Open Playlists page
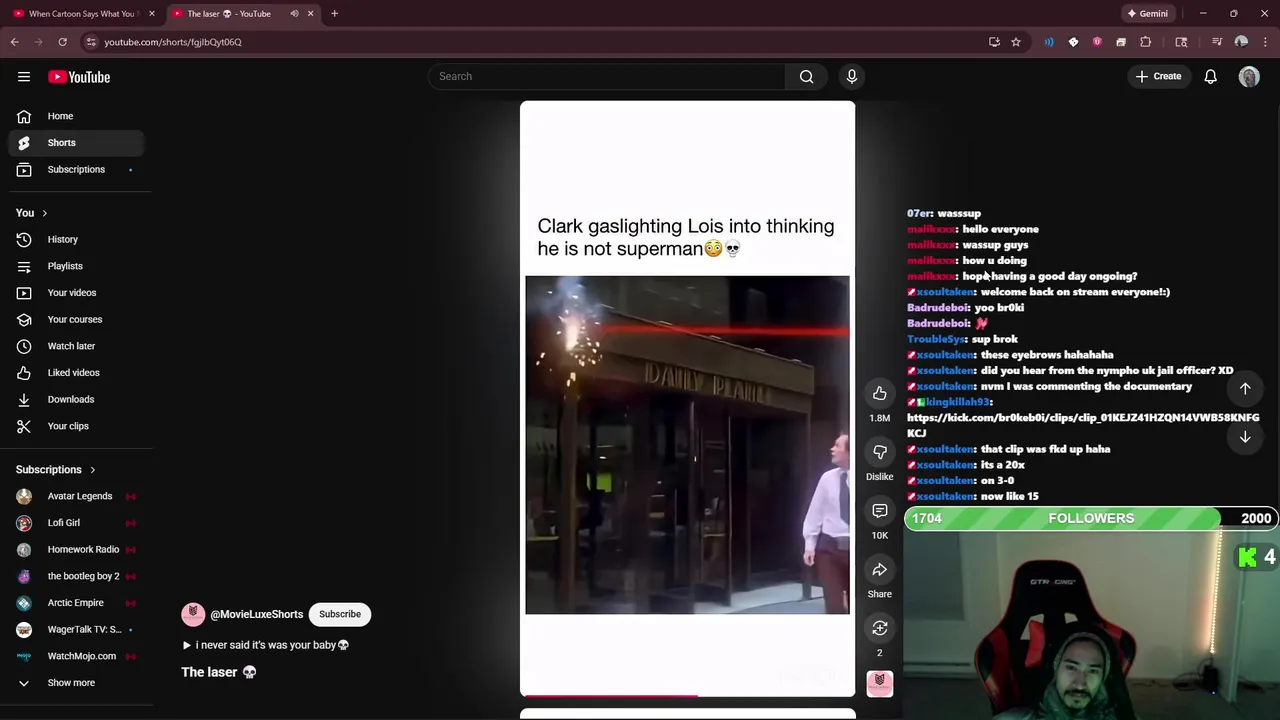Image resolution: width=1280 pixels, height=720 pixels. [76, 266]
